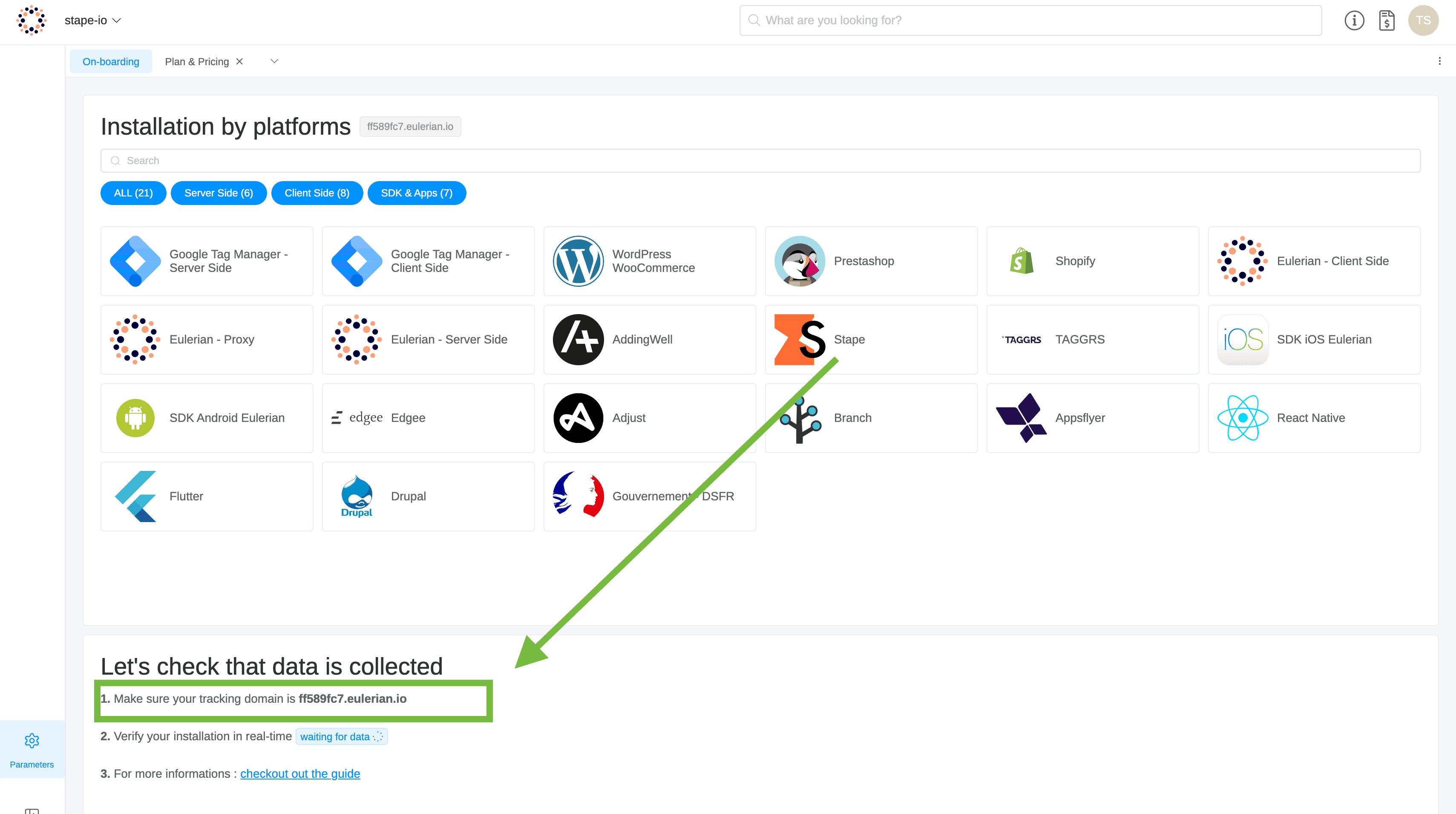Click the Parameters gear icon in the sidebar
This screenshot has width=1456, height=814.
(x=32, y=740)
